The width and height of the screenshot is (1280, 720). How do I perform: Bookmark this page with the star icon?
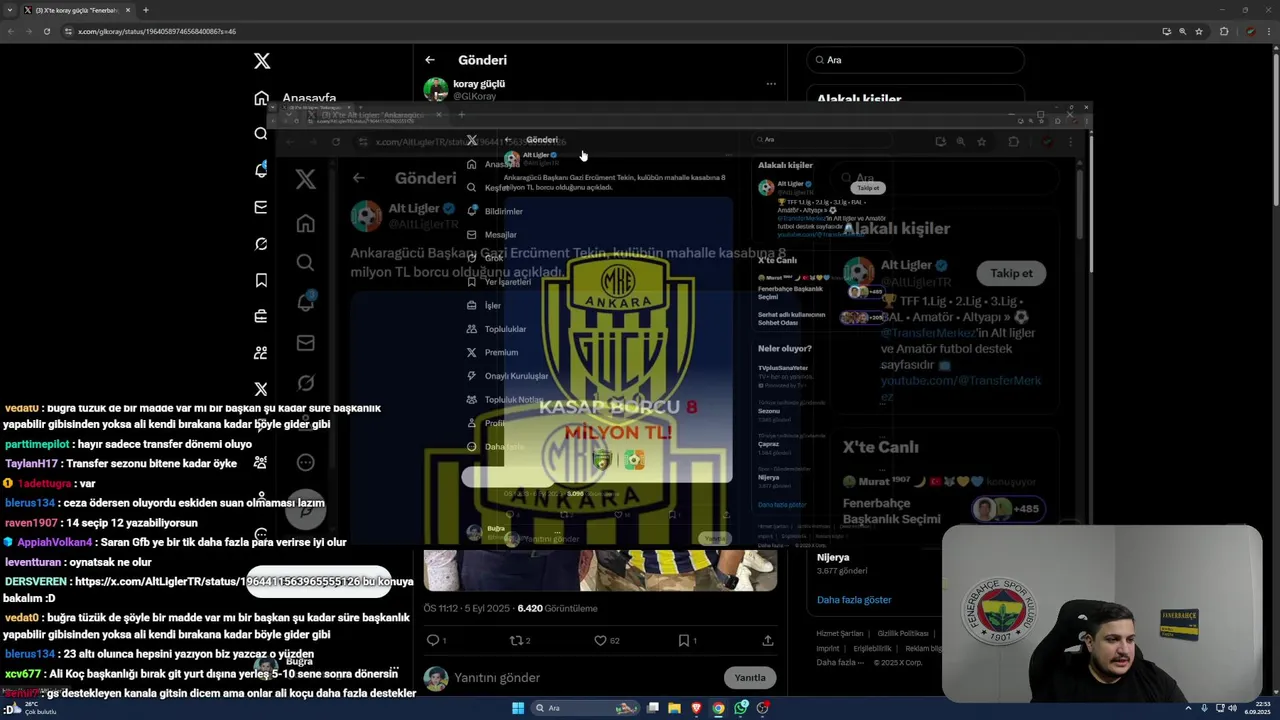1199,31
